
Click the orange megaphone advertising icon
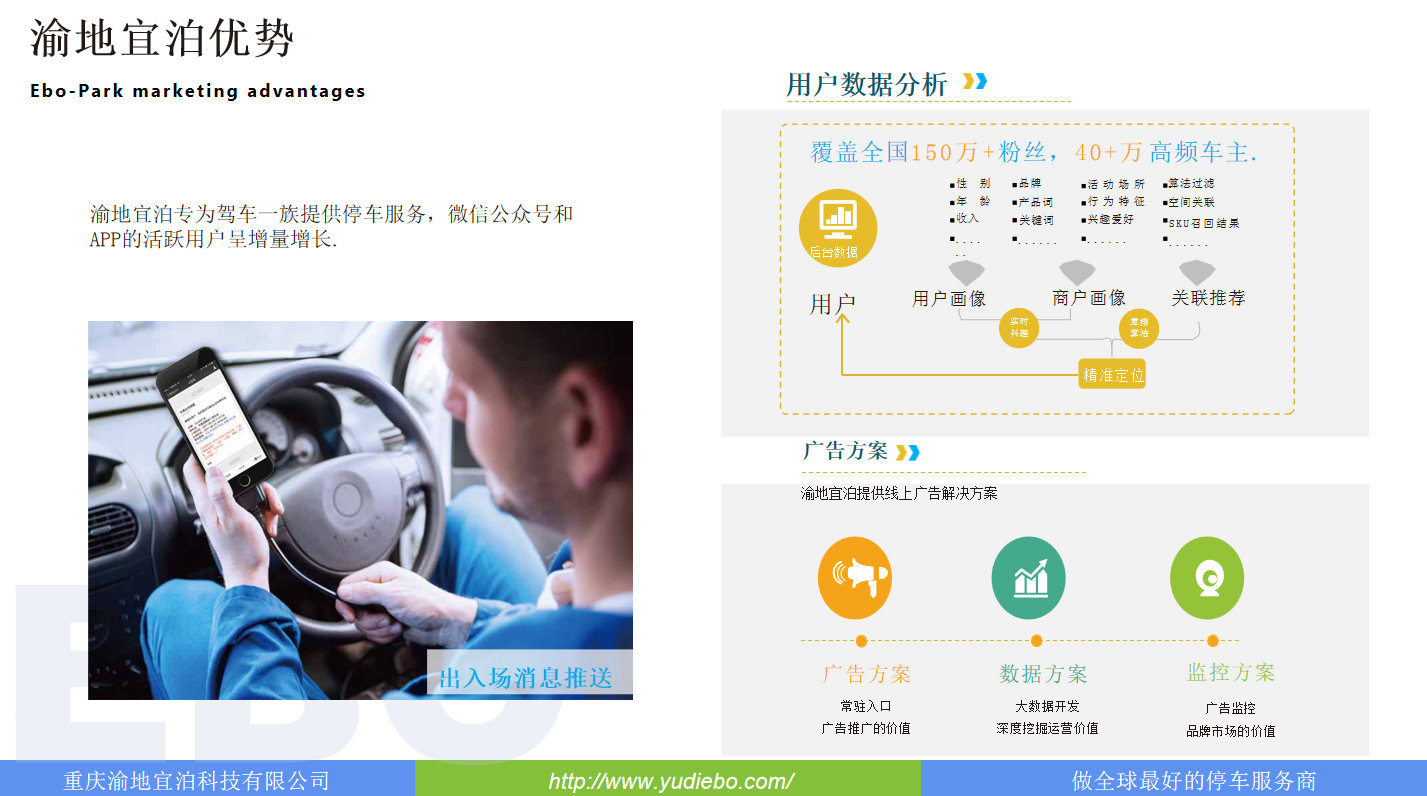click(x=854, y=578)
